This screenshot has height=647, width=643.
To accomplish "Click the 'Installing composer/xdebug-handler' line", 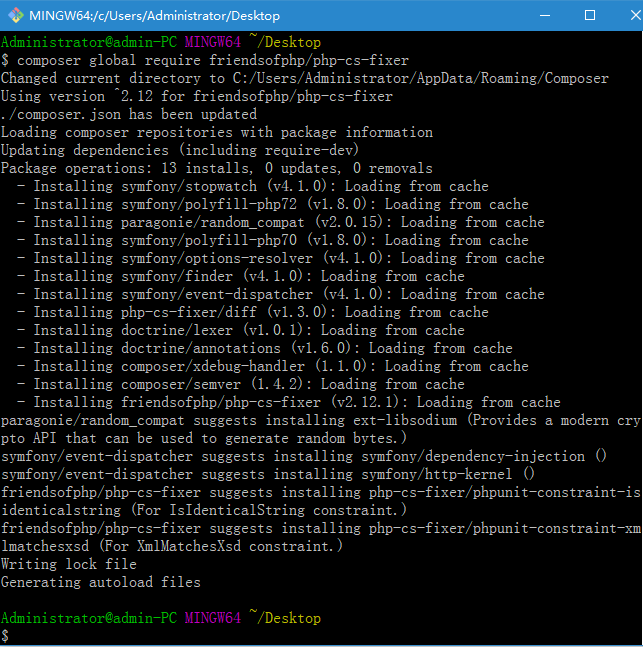I will point(273,366).
